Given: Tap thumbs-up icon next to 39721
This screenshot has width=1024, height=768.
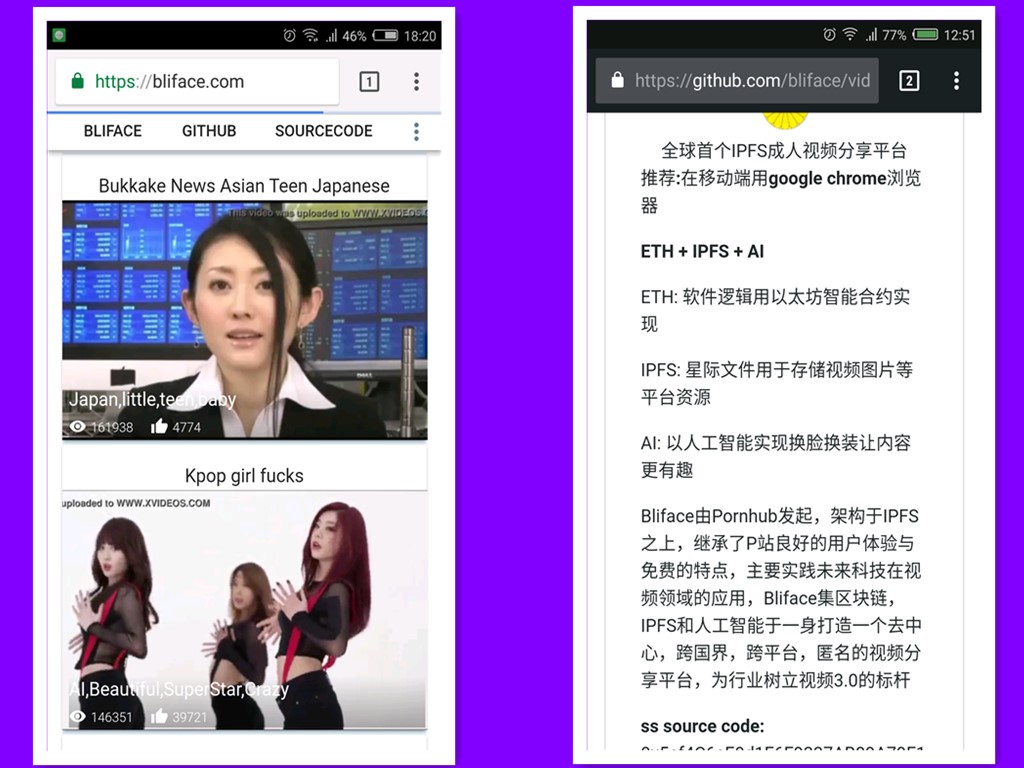Looking at the screenshot, I should coord(159,717).
